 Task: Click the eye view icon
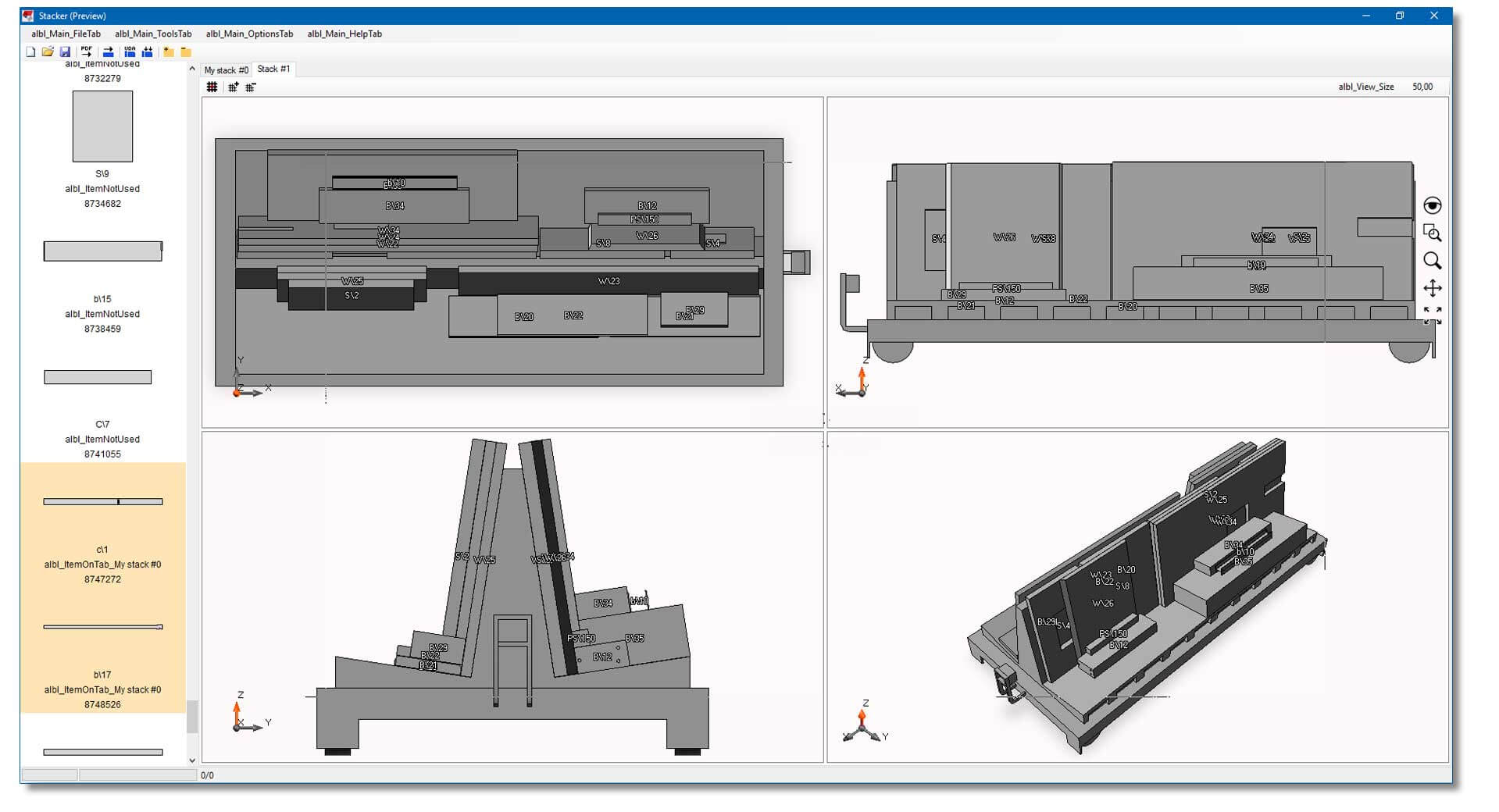point(1432,205)
